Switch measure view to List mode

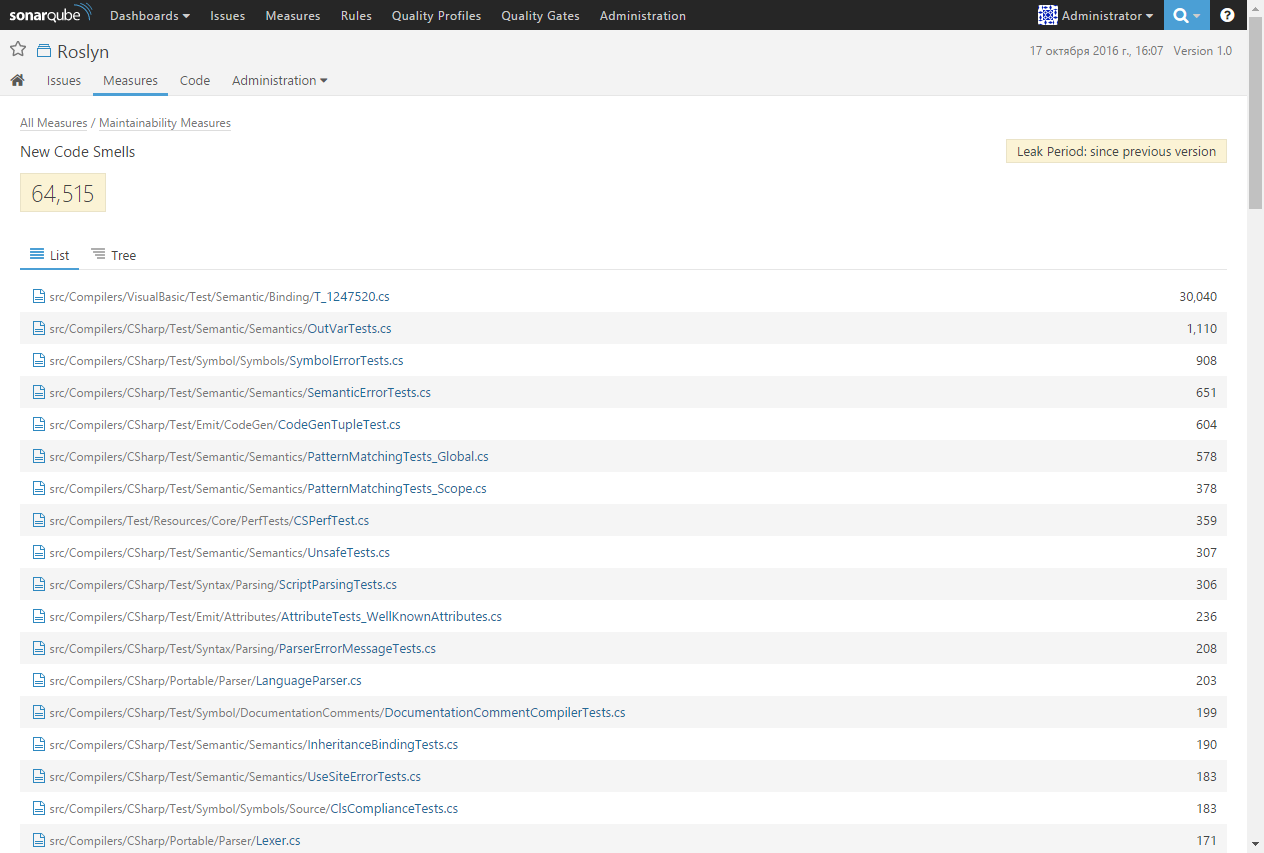point(49,255)
